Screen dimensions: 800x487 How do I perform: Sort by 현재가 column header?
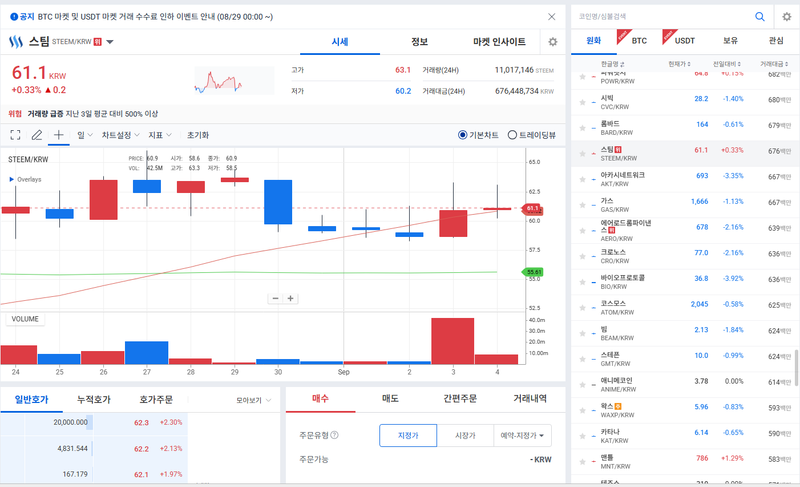(680, 64)
